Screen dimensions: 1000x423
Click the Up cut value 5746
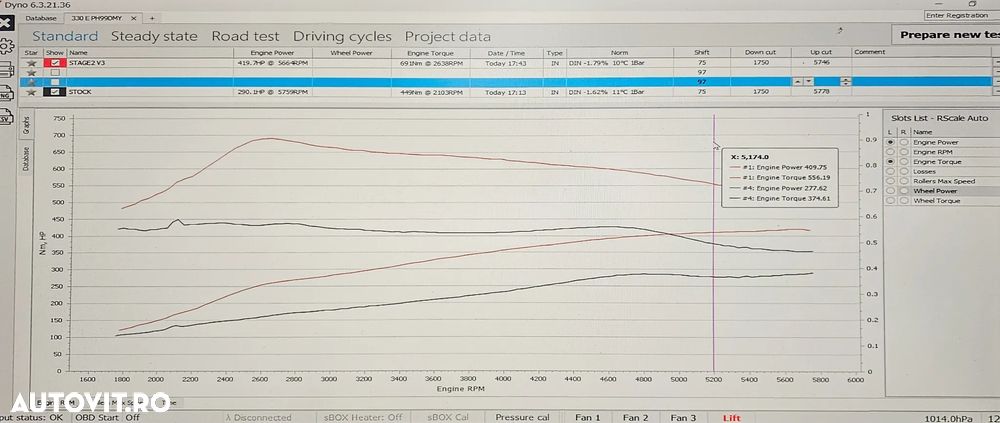pyautogui.click(x=823, y=63)
